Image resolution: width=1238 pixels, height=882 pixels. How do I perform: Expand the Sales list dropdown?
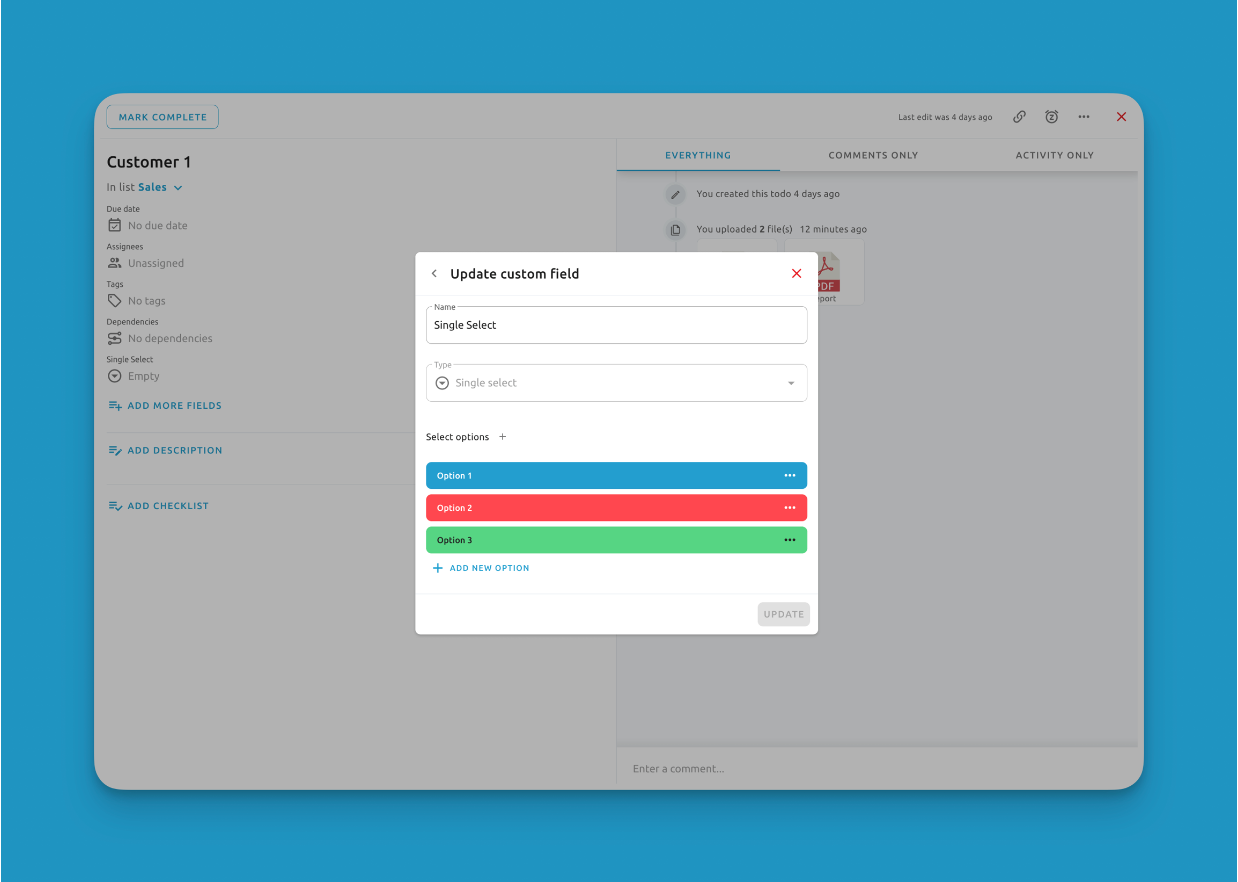[x=178, y=188]
